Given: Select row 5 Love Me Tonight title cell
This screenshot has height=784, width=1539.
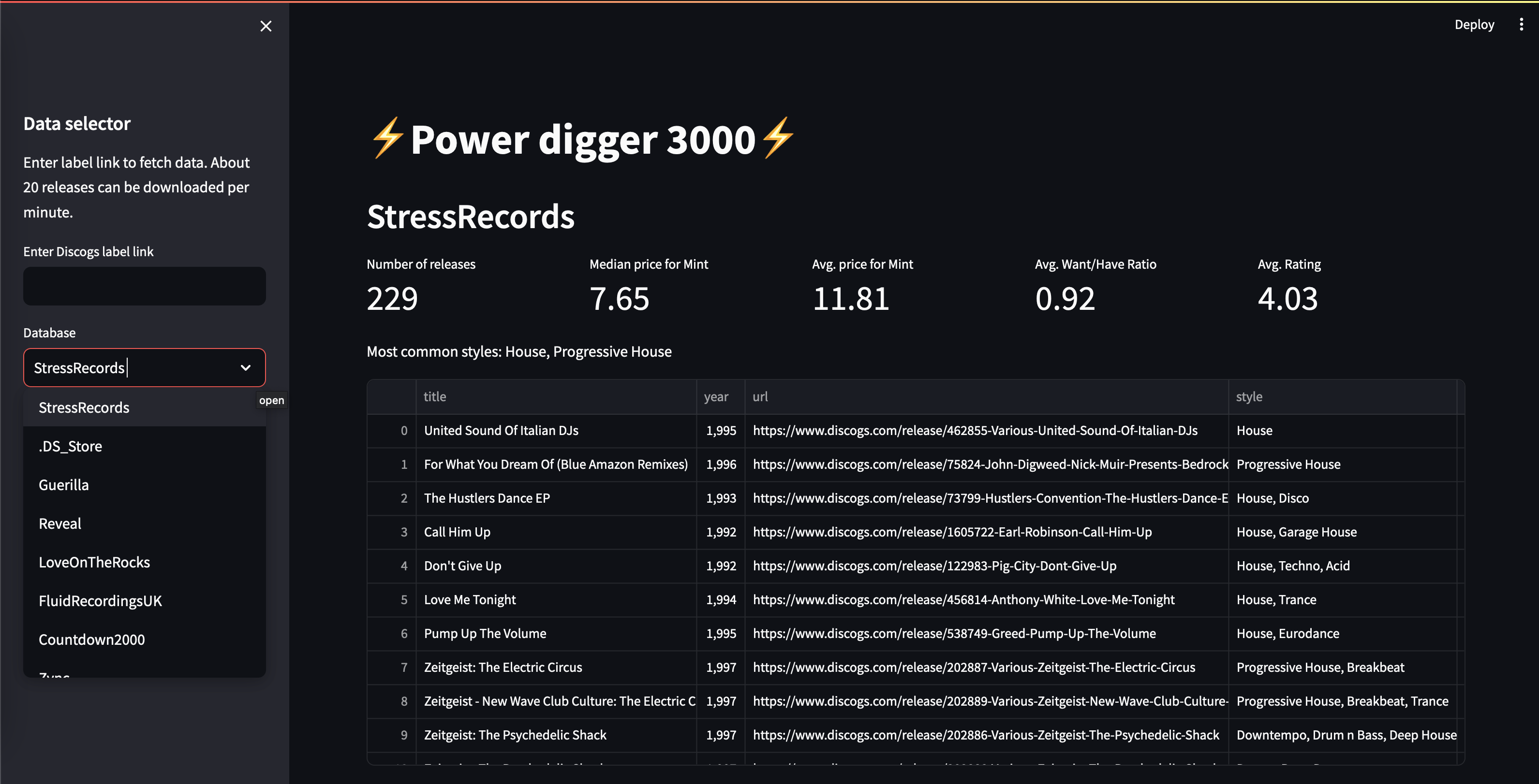Looking at the screenshot, I should 470,599.
